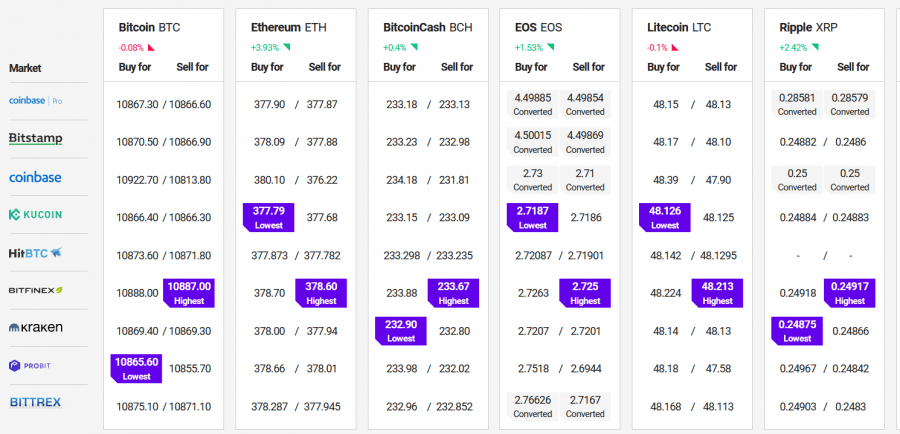Screen dimensions: 900x434
Task: Click the Bitcoin -0.08% change value
Action: 131,48
